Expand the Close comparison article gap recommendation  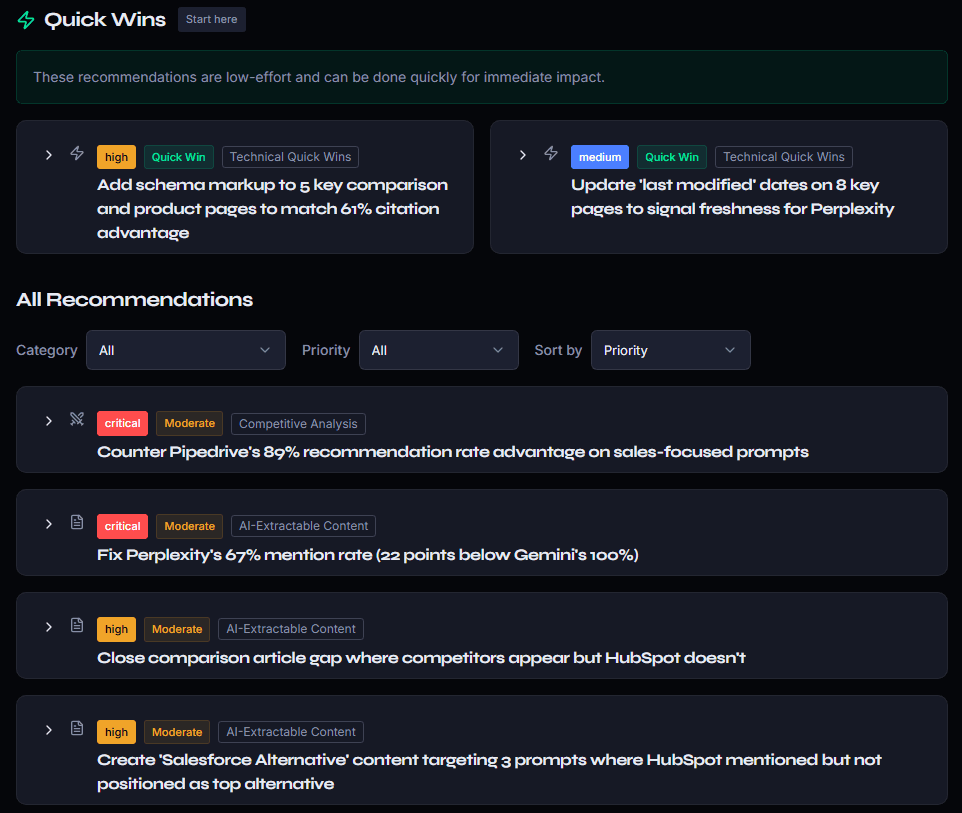(x=48, y=627)
